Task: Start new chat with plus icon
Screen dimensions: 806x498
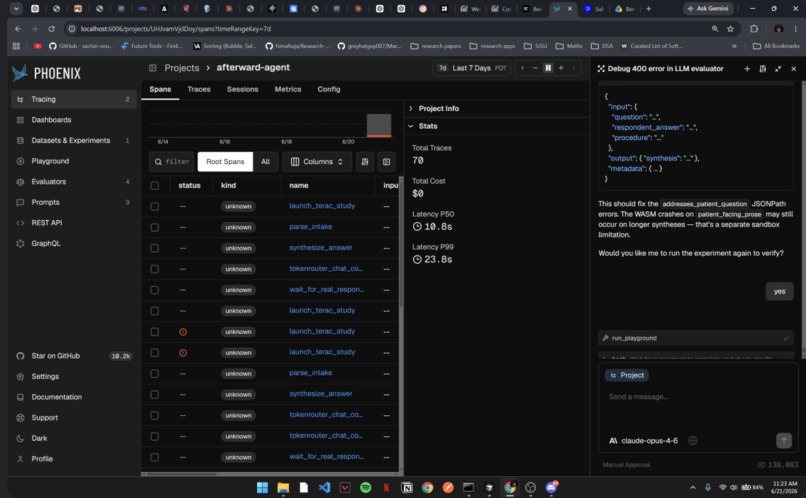Action: click(747, 68)
